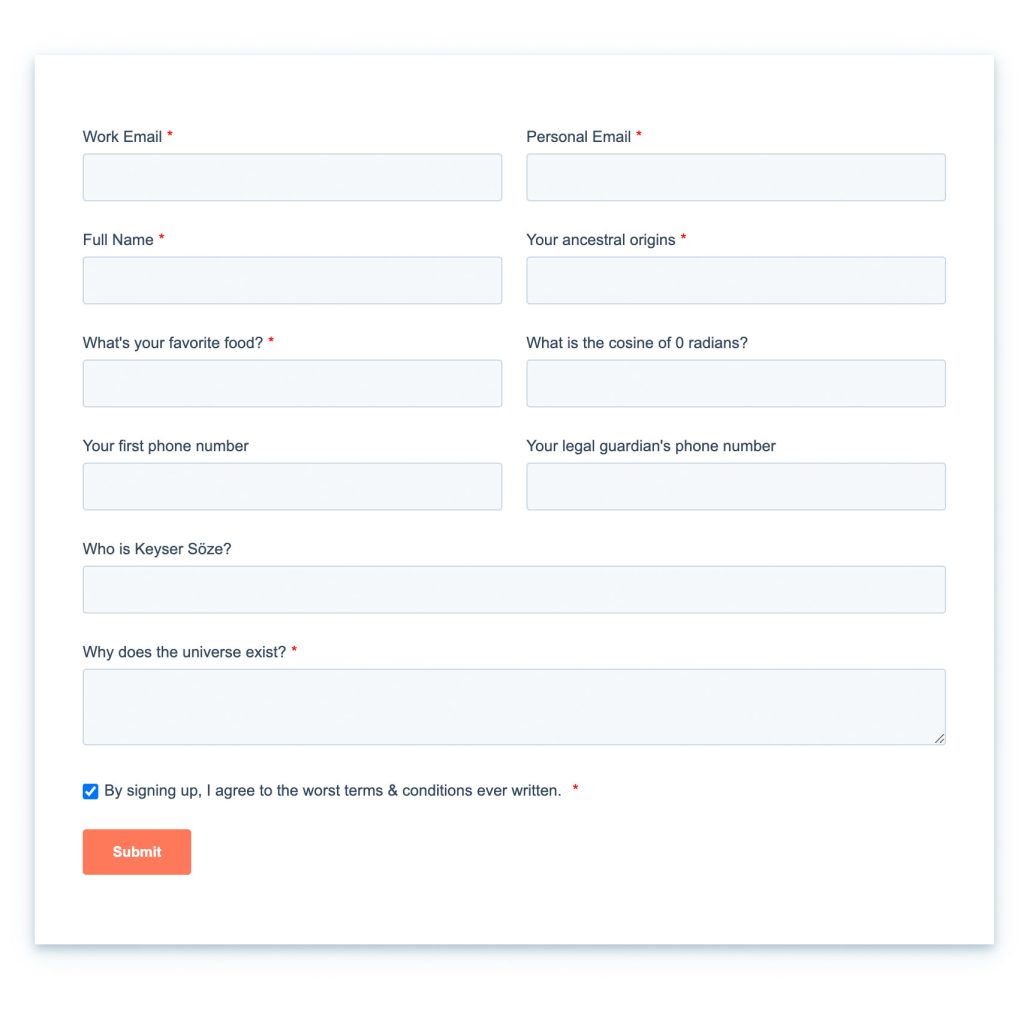1024x1024 pixels.
Task: Click the "Why does the universe exist?" label
Action: [184, 652]
